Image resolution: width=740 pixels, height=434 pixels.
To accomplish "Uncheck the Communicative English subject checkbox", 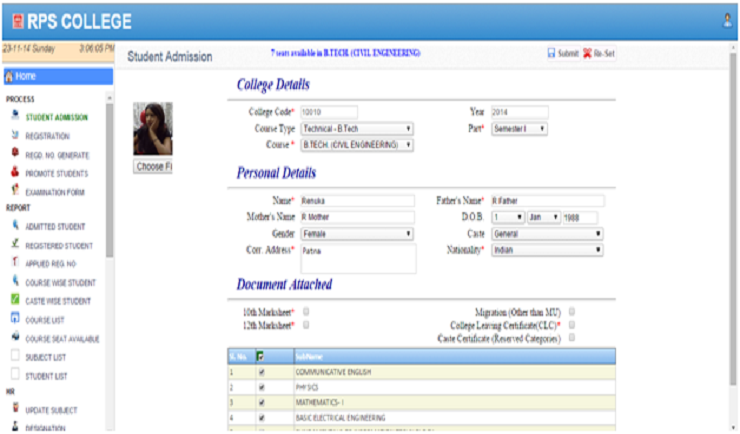I will click(262, 370).
